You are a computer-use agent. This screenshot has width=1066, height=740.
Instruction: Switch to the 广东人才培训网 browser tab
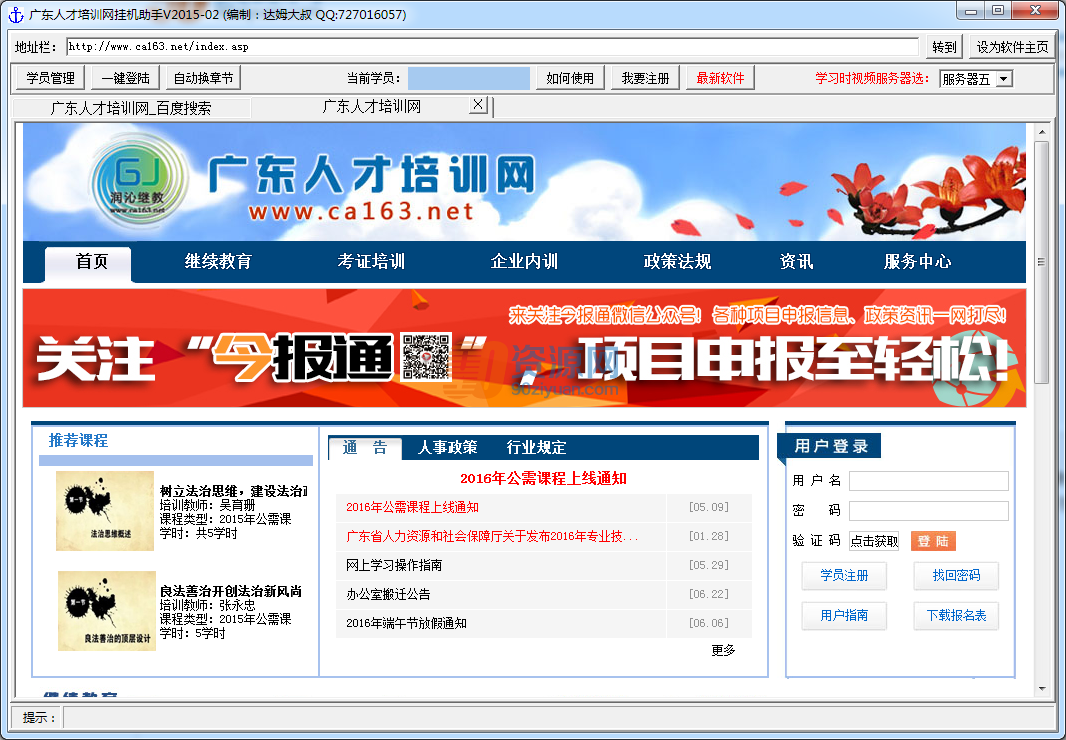pos(372,107)
